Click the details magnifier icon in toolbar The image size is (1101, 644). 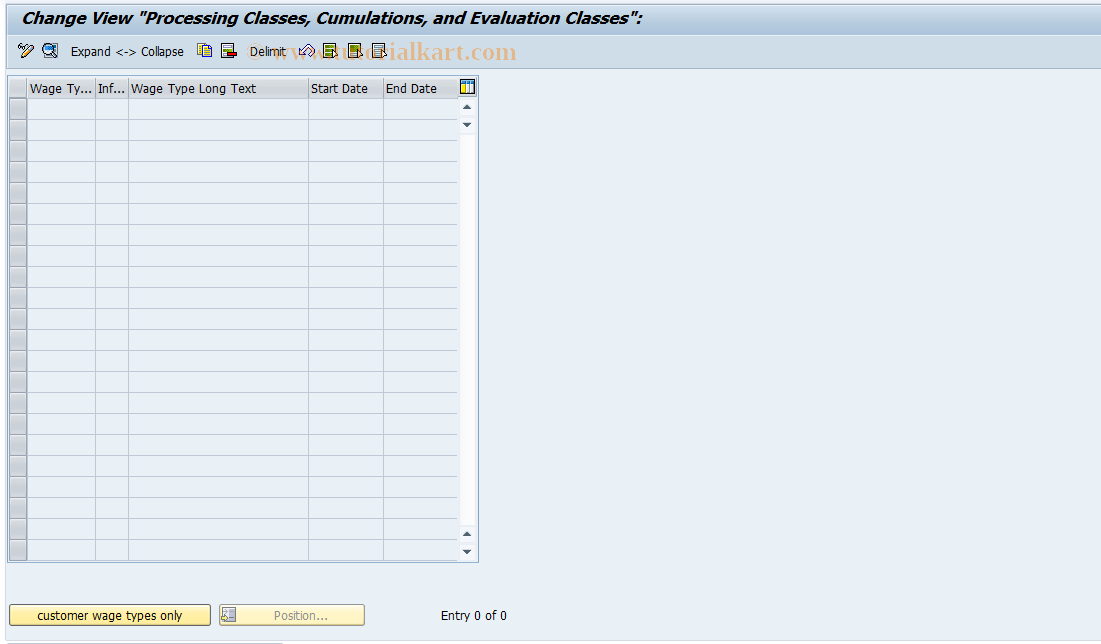[50, 51]
